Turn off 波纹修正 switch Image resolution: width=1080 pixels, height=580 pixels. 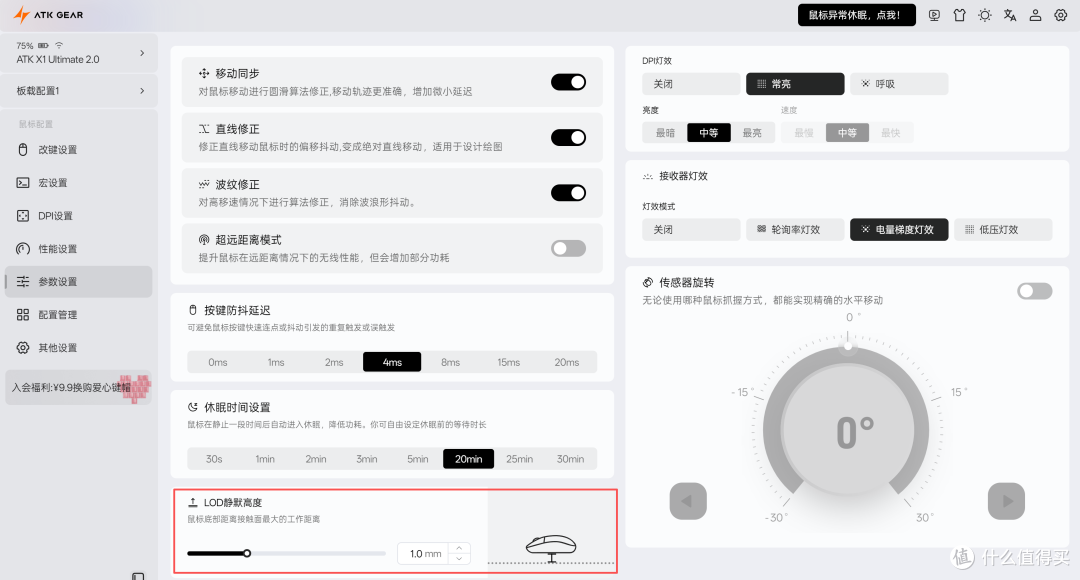coord(568,193)
